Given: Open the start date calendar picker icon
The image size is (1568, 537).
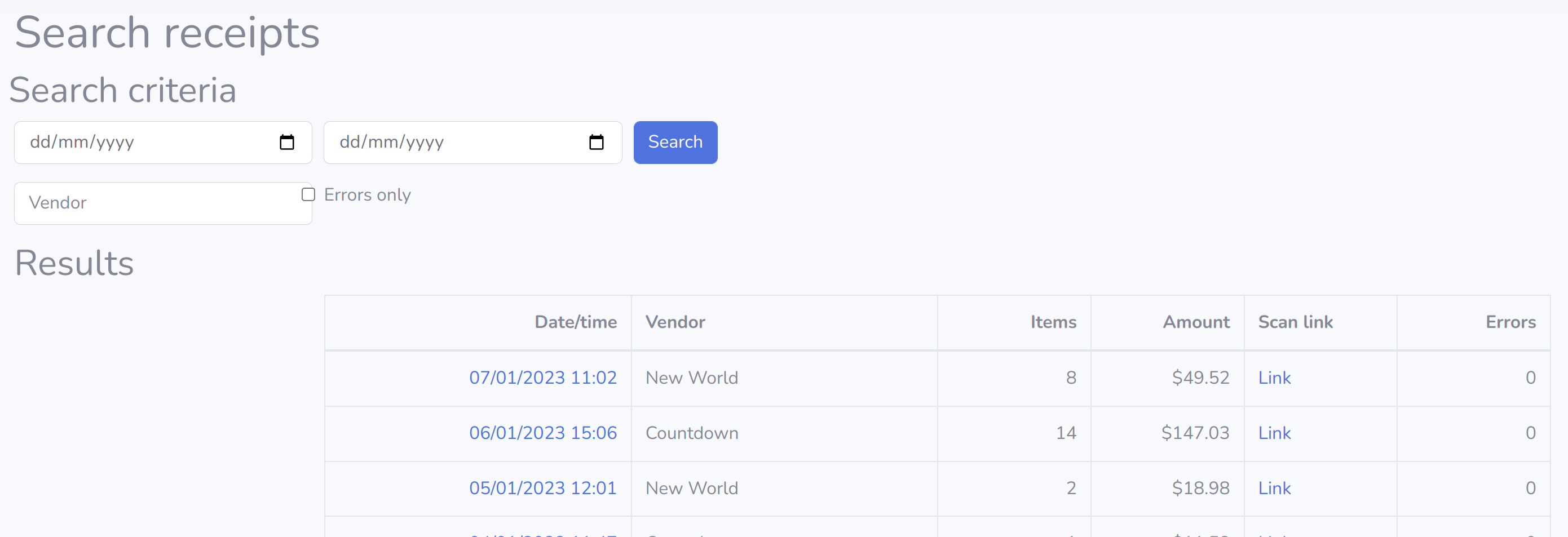Looking at the screenshot, I should click(286, 143).
